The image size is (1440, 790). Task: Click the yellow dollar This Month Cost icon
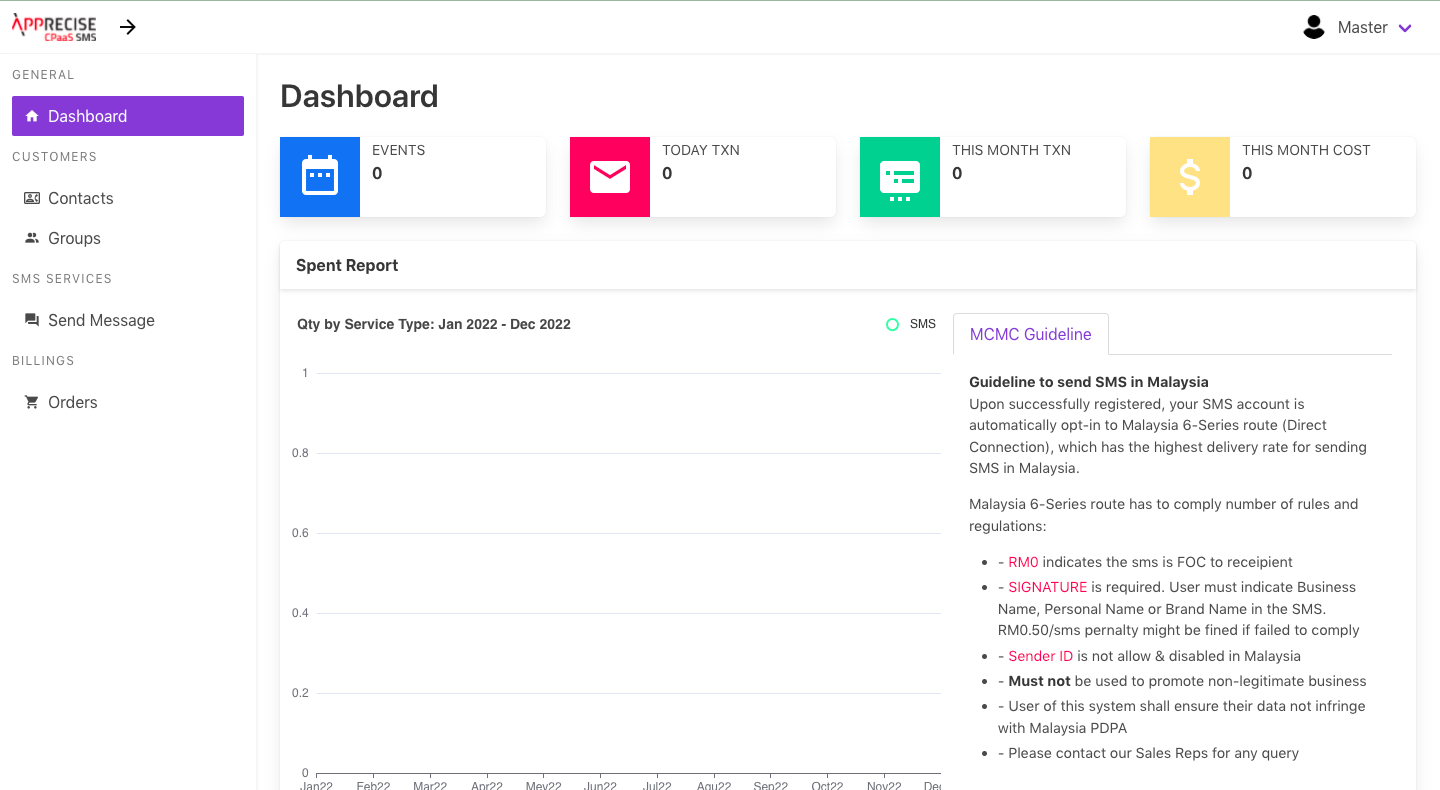coord(1190,177)
